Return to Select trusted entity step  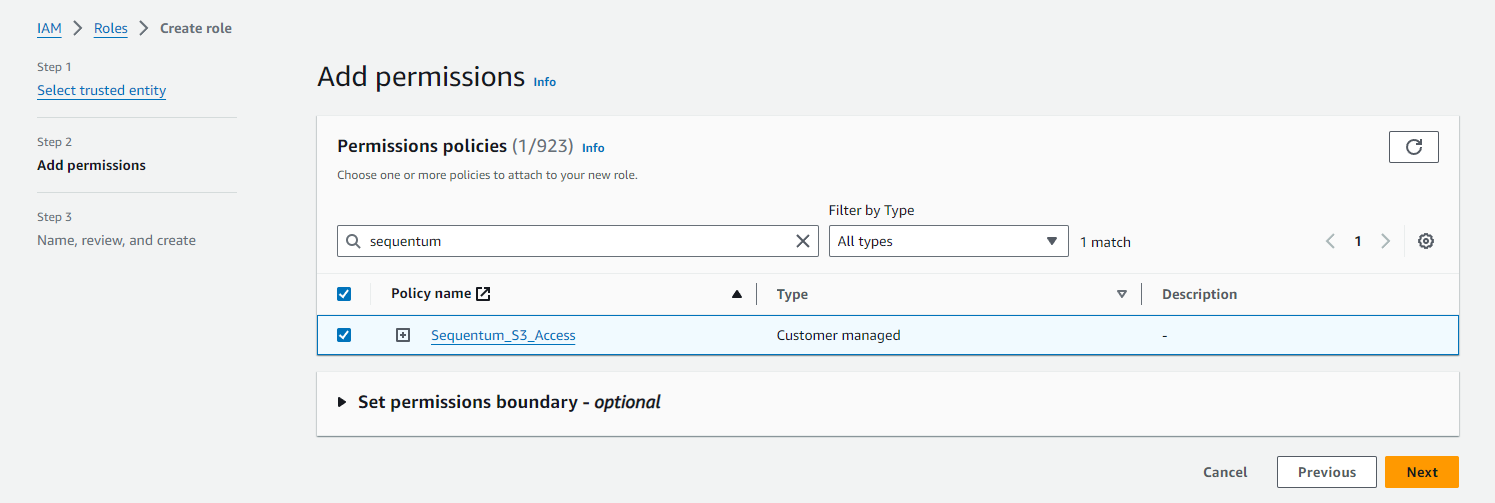point(101,90)
